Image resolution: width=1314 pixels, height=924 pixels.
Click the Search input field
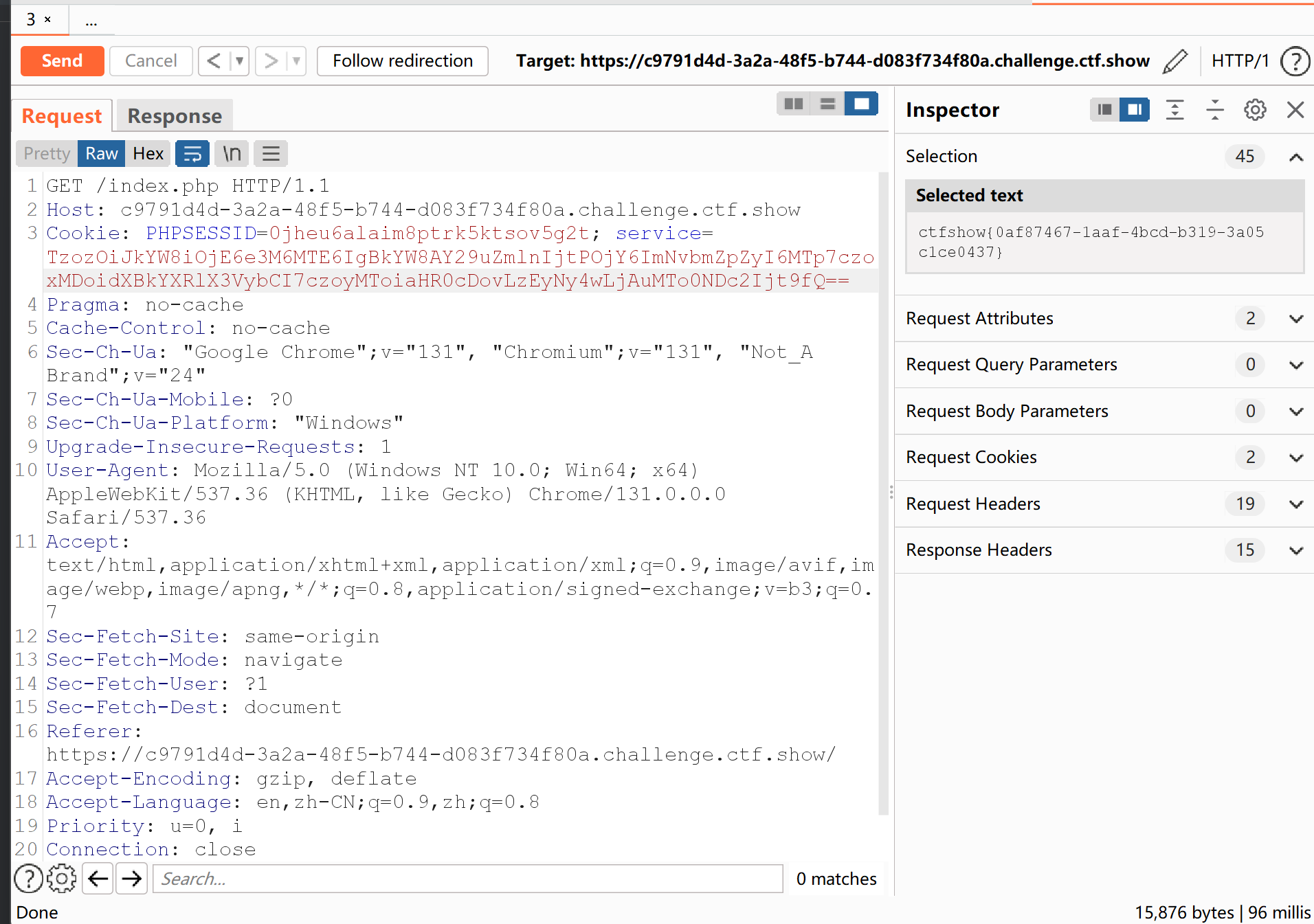(x=467, y=879)
